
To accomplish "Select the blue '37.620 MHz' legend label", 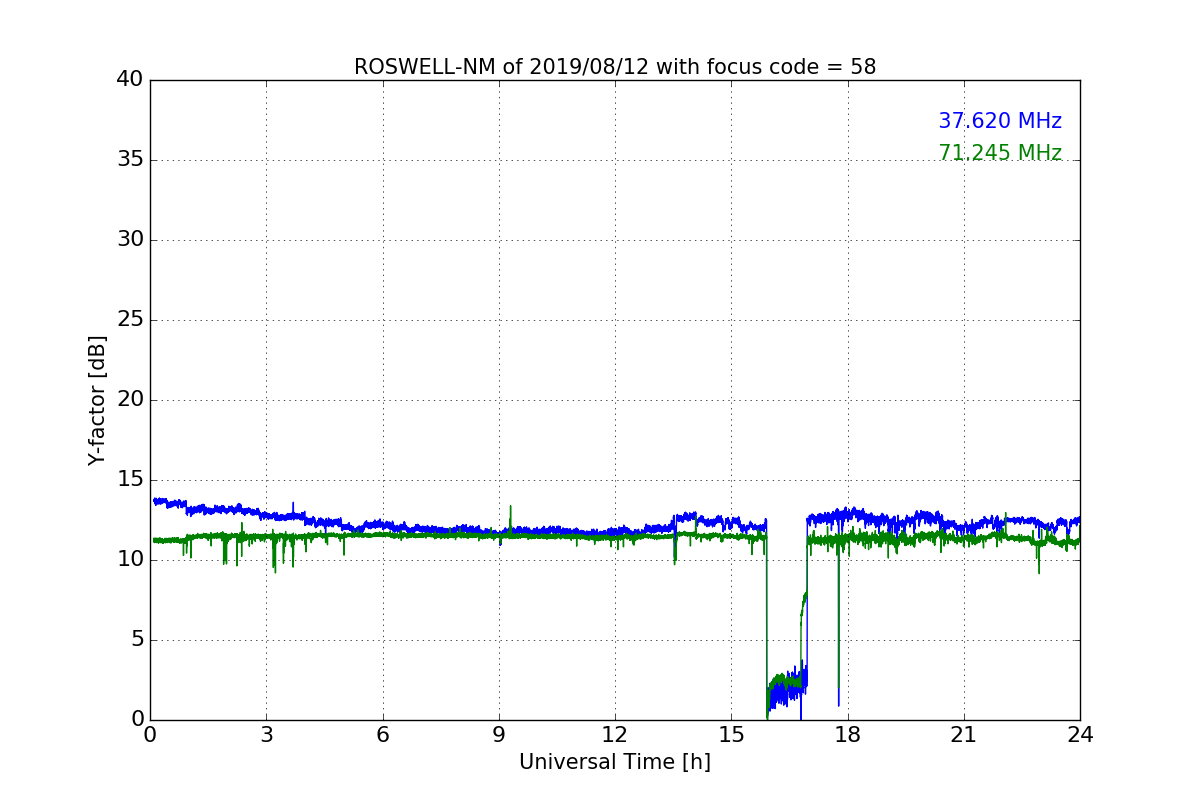I will [x=1000, y=121].
